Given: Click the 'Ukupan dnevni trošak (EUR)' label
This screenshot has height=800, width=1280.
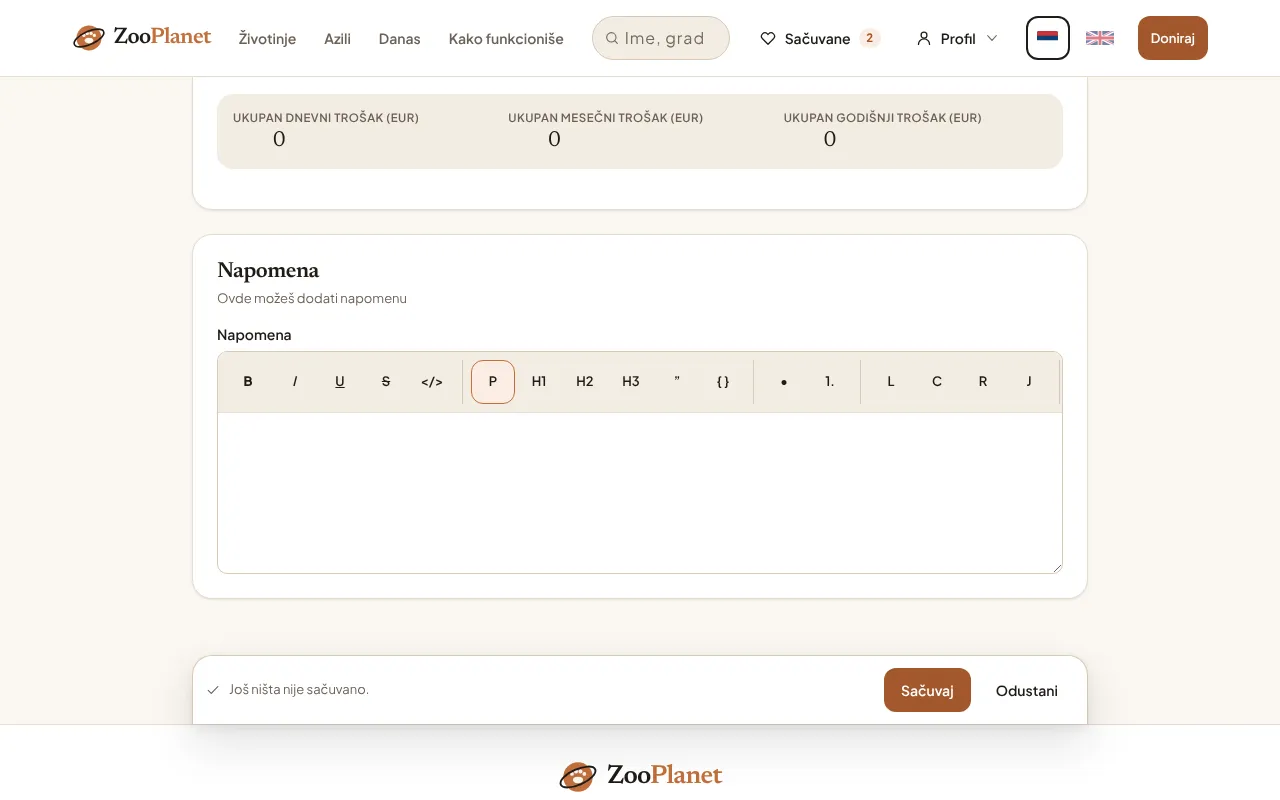Looking at the screenshot, I should [326, 118].
